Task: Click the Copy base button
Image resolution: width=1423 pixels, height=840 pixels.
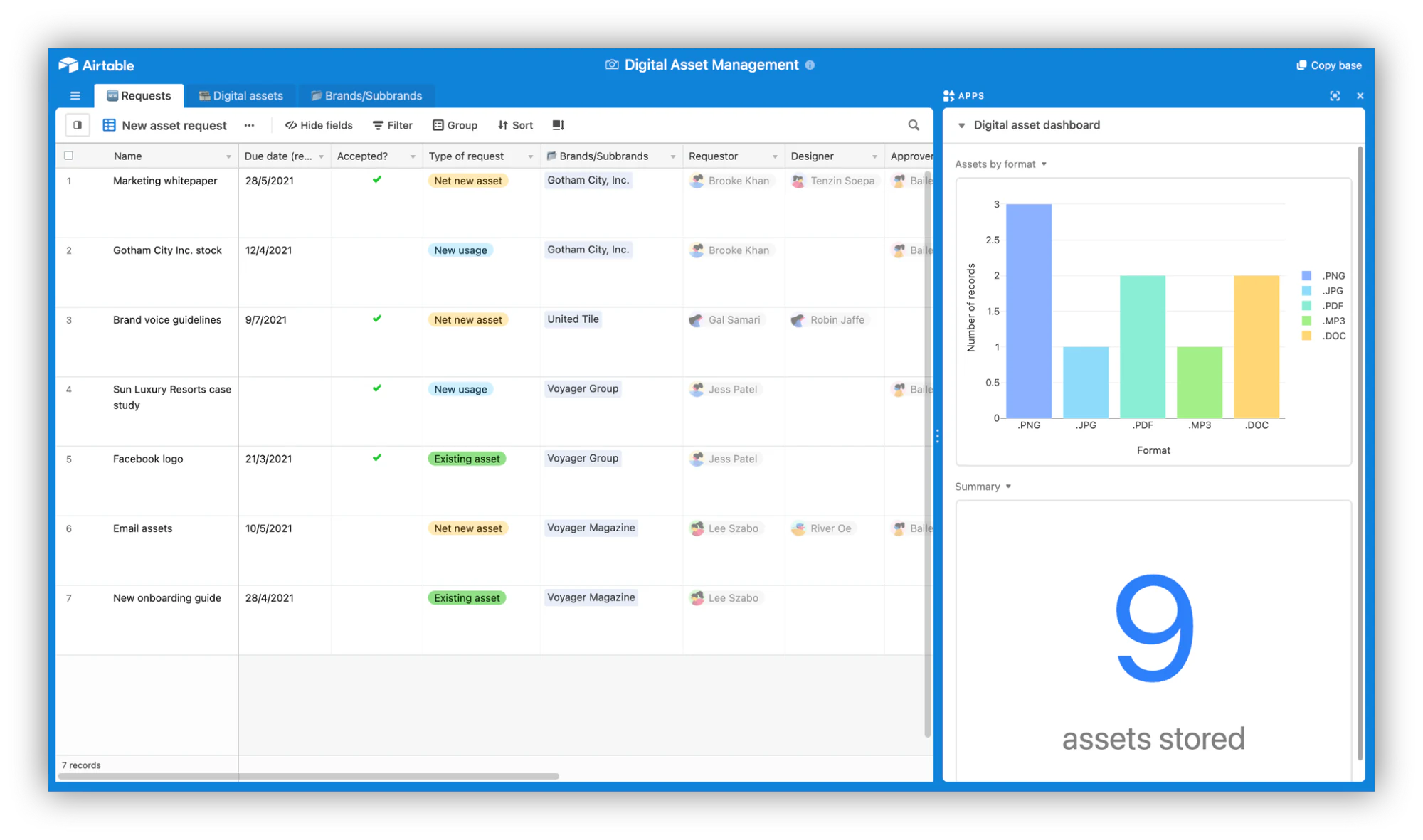Action: (1328, 65)
